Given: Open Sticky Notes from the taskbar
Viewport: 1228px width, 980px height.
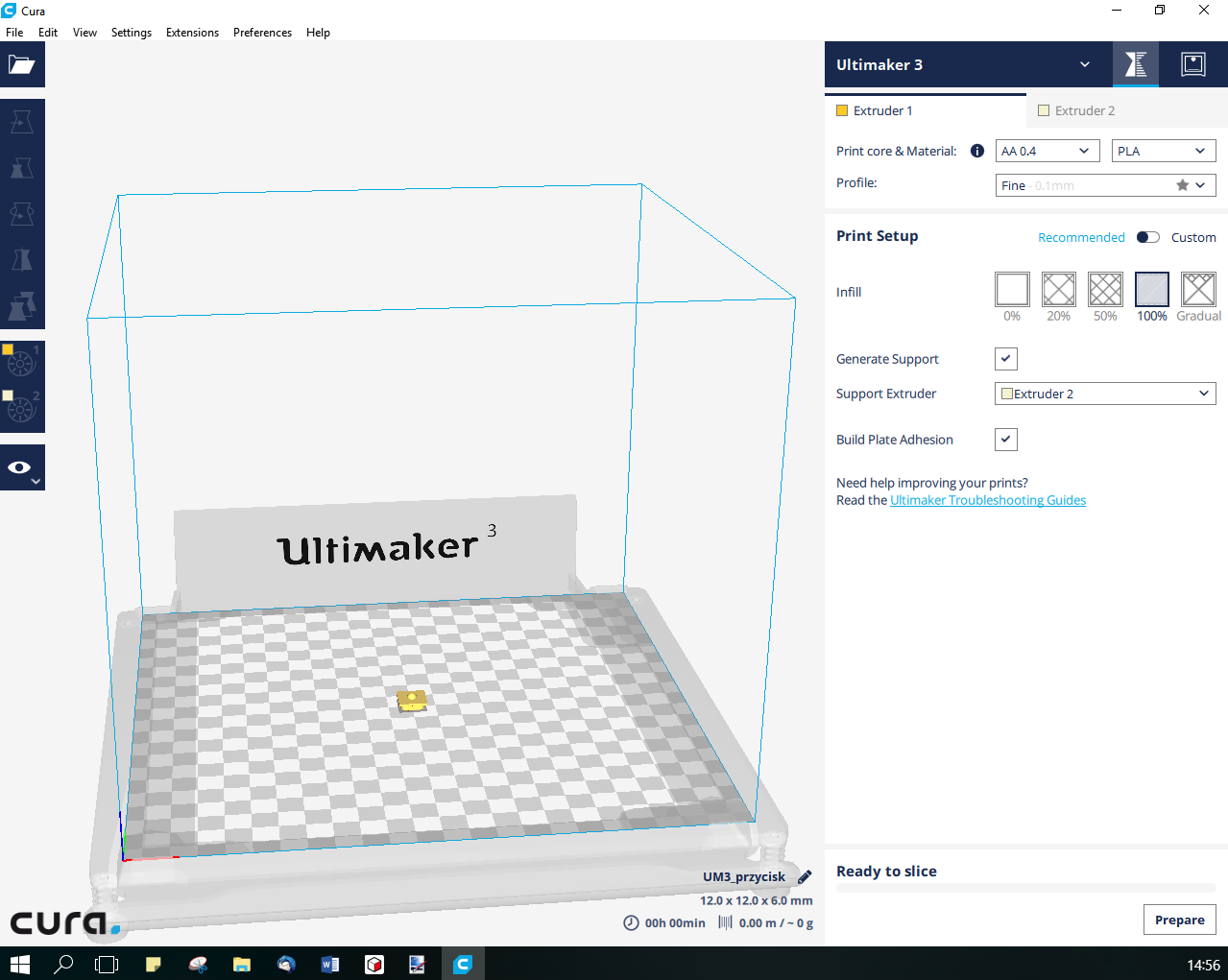Looking at the screenshot, I should coord(153,964).
